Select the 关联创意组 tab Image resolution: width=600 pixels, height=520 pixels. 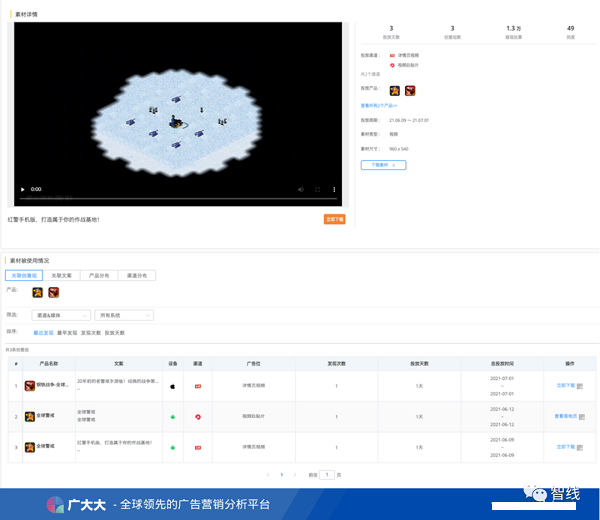24,275
